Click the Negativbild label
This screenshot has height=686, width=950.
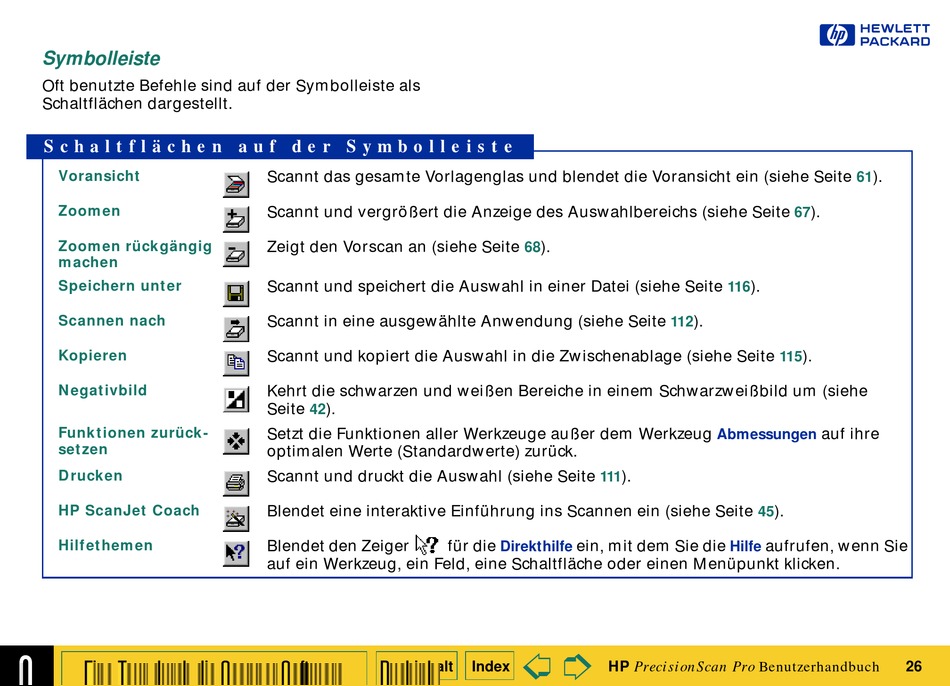coord(102,391)
